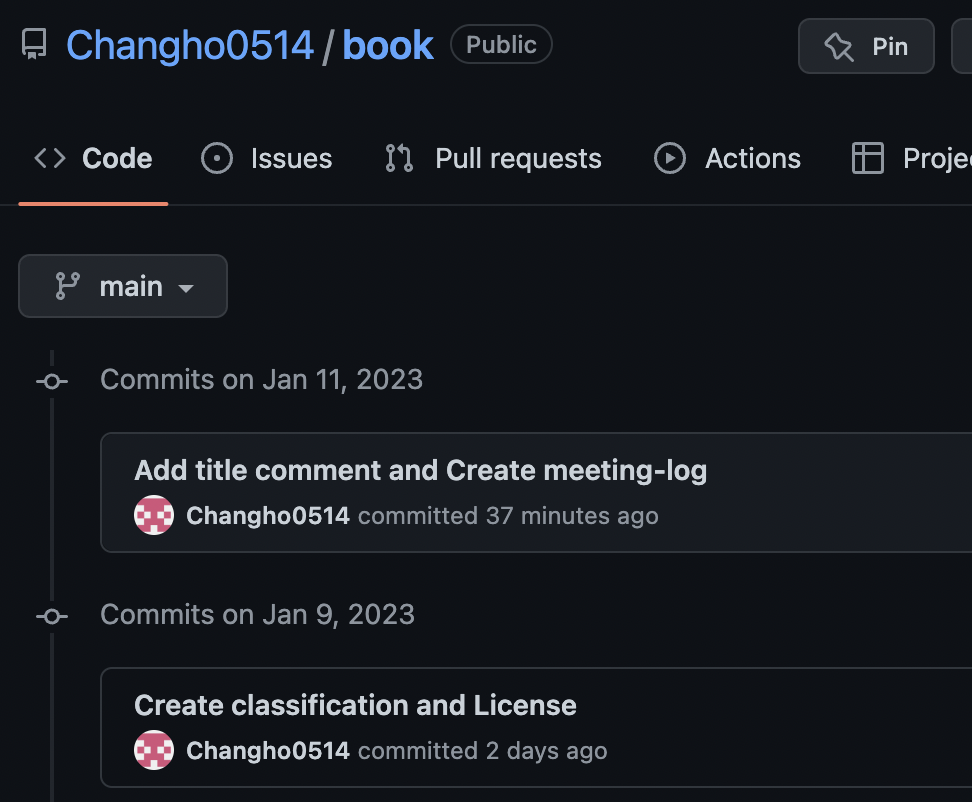
Task: Click 'committed 37 minutes ago' timestamp
Action: click(x=508, y=516)
